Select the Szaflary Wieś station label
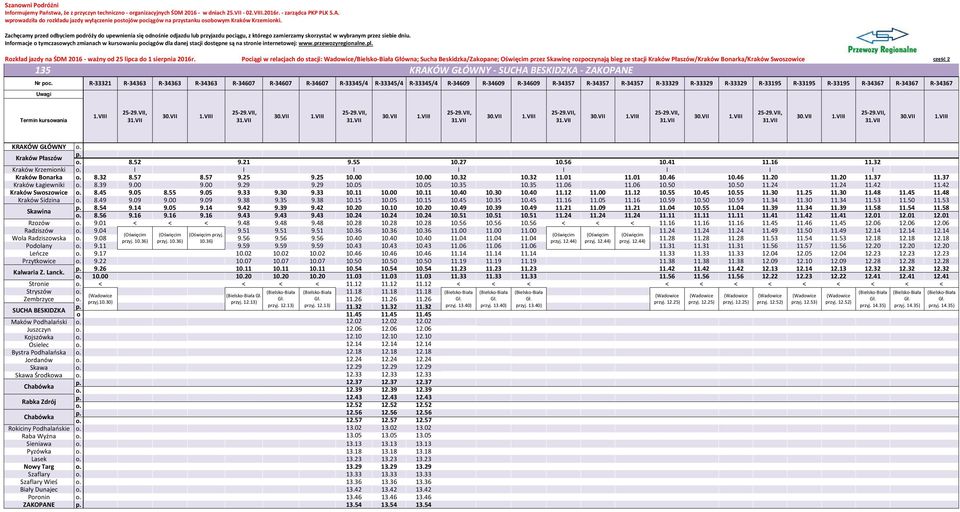 tap(40, 481)
